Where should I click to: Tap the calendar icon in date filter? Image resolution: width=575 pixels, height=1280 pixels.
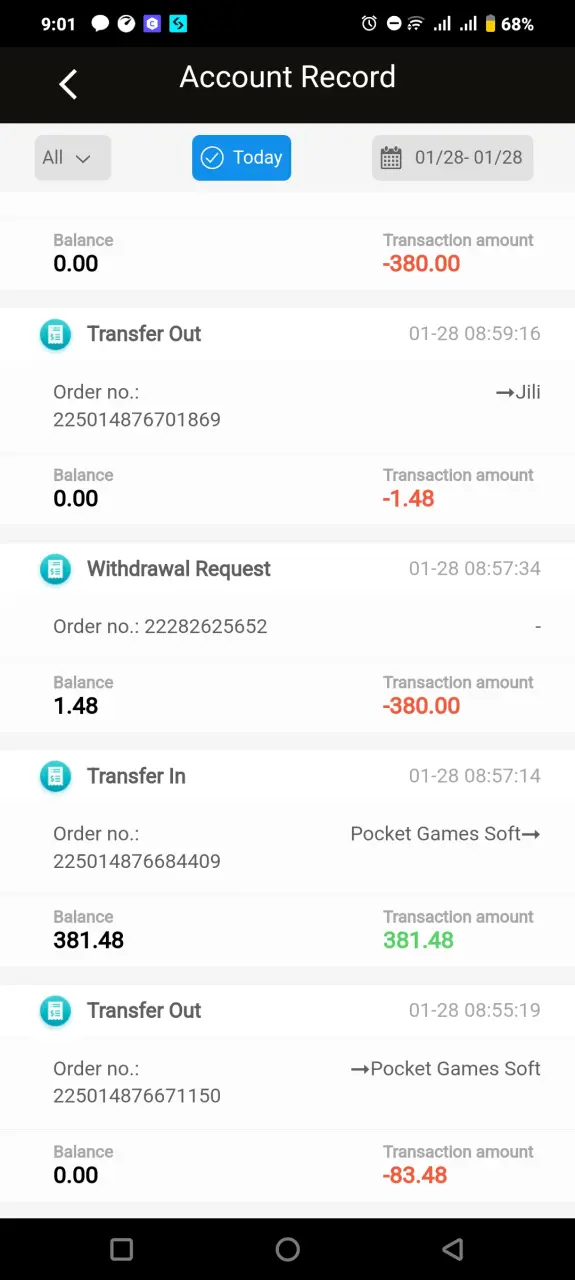[x=391, y=158]
